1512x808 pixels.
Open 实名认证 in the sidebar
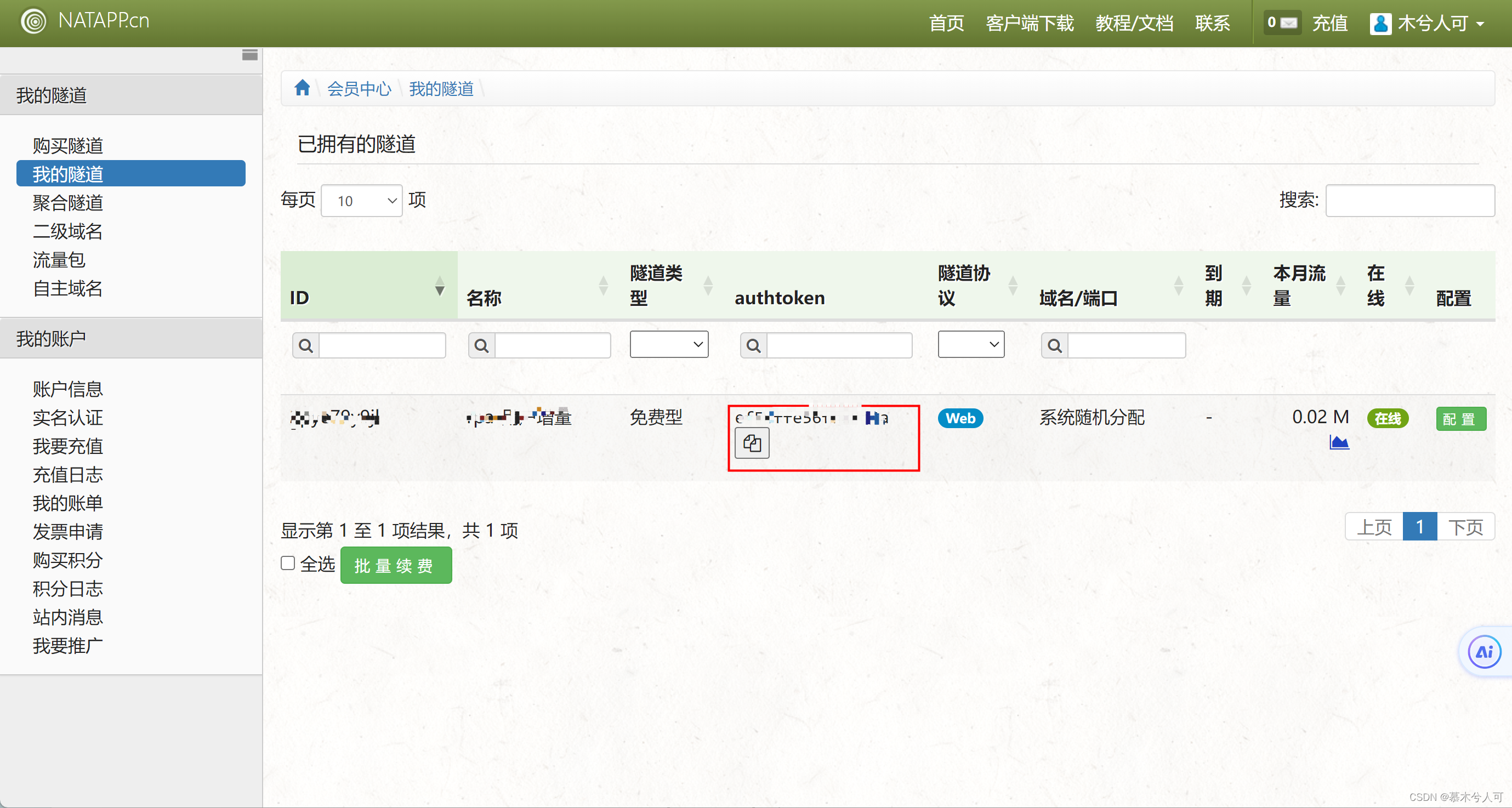coord(67,417)
